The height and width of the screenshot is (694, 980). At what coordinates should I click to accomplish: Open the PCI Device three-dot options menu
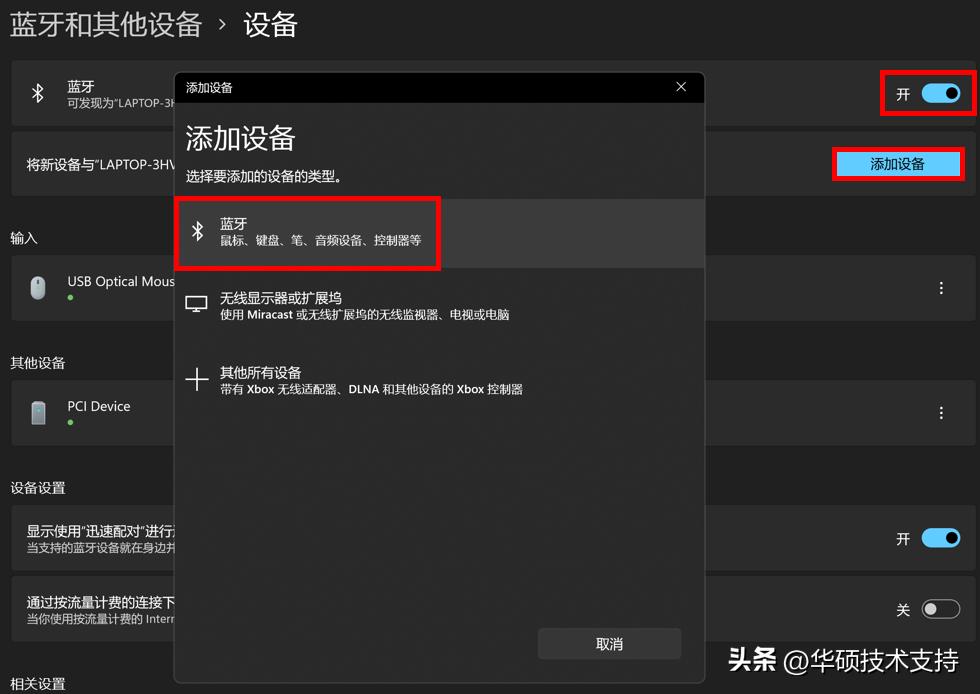[x=941, y=412]
